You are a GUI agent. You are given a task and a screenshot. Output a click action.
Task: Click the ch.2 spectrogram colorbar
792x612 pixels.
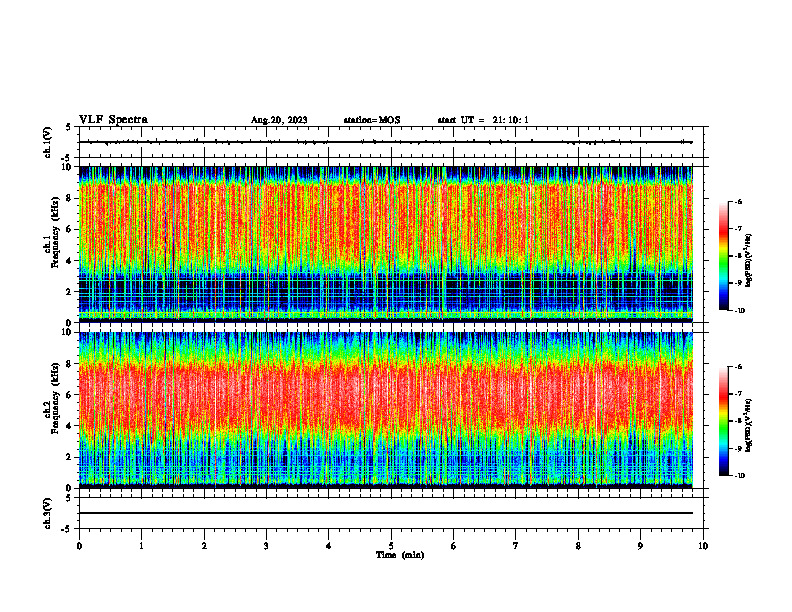click(x=723, y=421)
